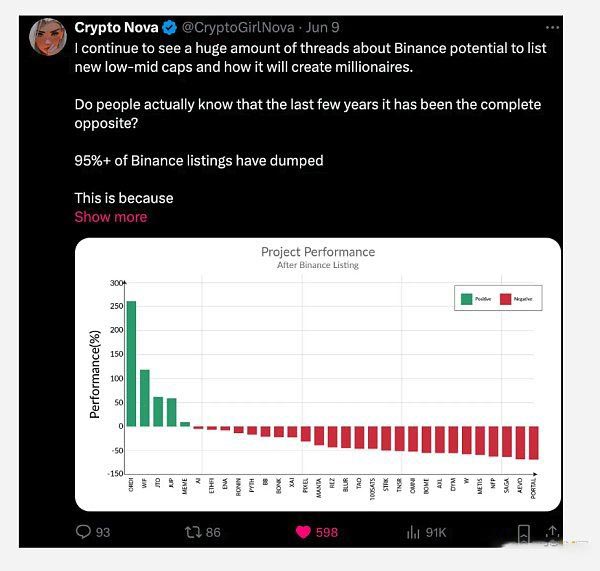Open the Crypto Nova display name link
Viewport: 600px width, 571px height.
116,28
